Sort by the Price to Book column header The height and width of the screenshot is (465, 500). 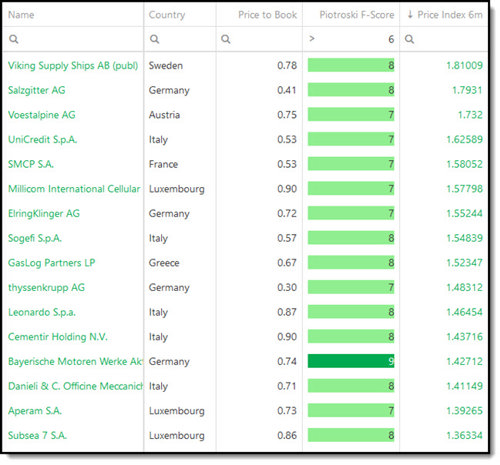pos(267,15)
